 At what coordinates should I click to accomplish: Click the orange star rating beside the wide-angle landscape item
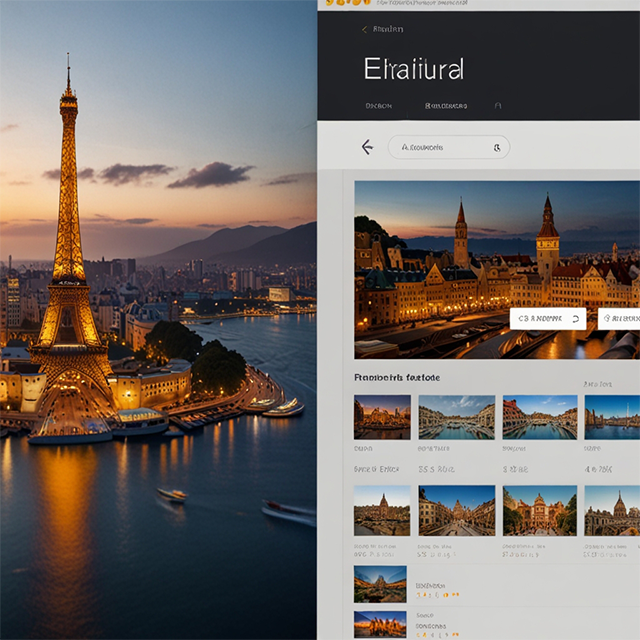(437, 595)
